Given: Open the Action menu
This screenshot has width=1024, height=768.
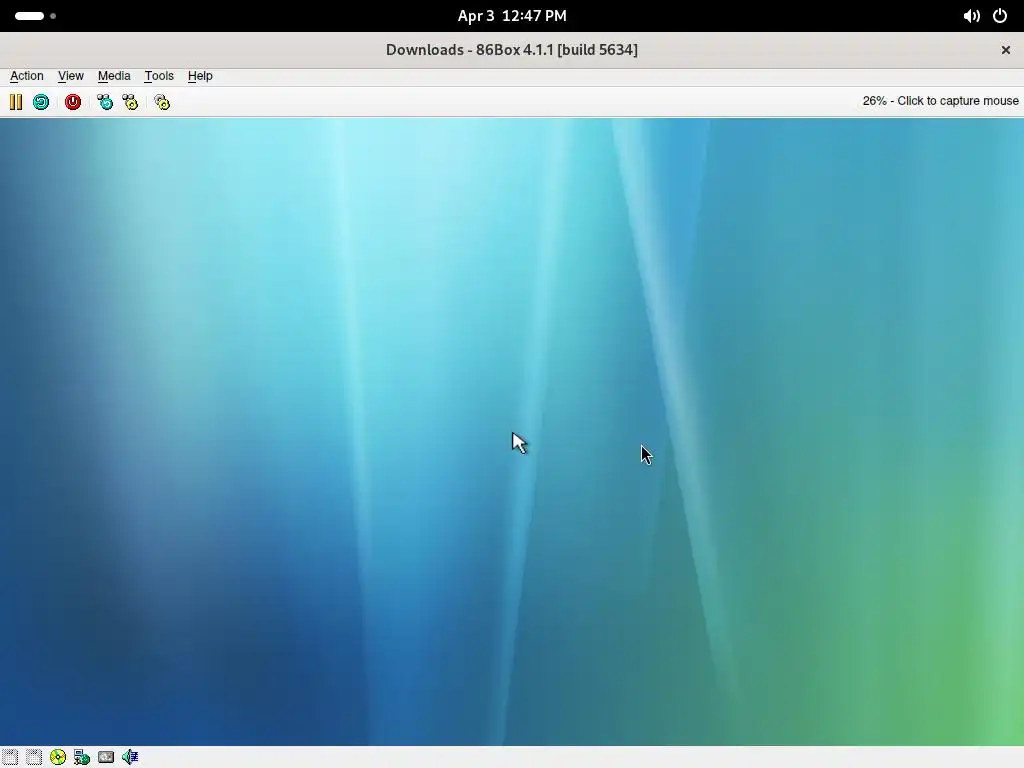Looking at the screenshot, I should click(27, 76).
